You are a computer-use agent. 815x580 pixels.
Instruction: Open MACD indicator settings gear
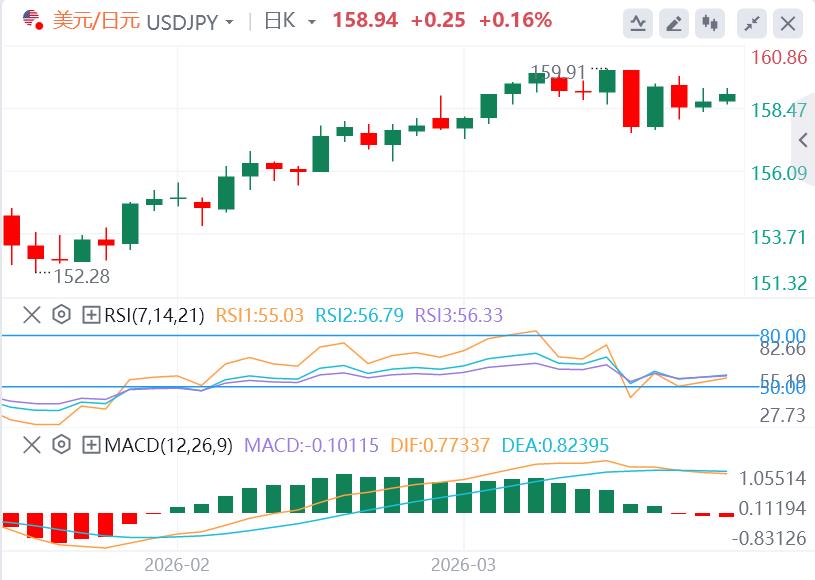pos(61,445)
